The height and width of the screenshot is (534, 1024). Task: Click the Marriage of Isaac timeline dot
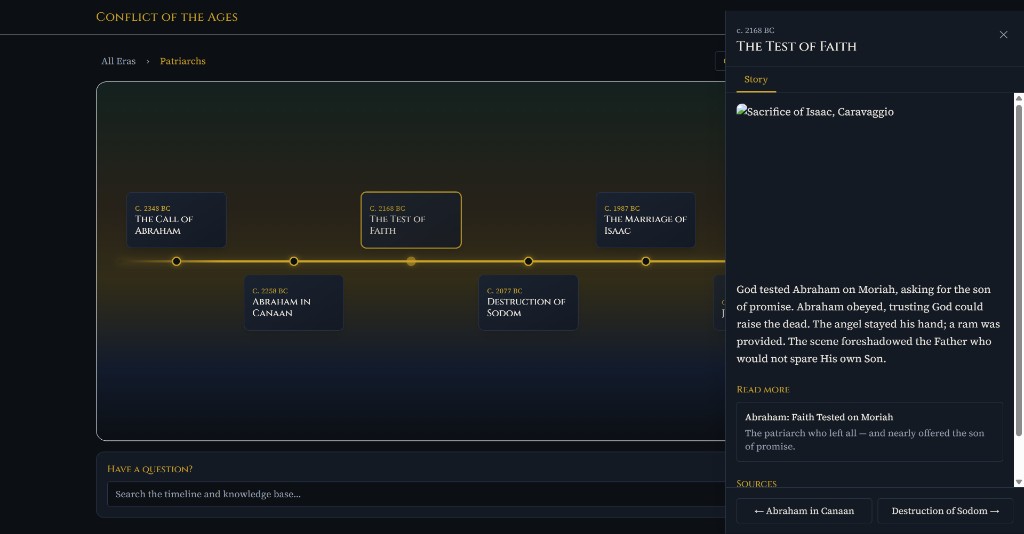pyautogui.click(x=645, y=261)
